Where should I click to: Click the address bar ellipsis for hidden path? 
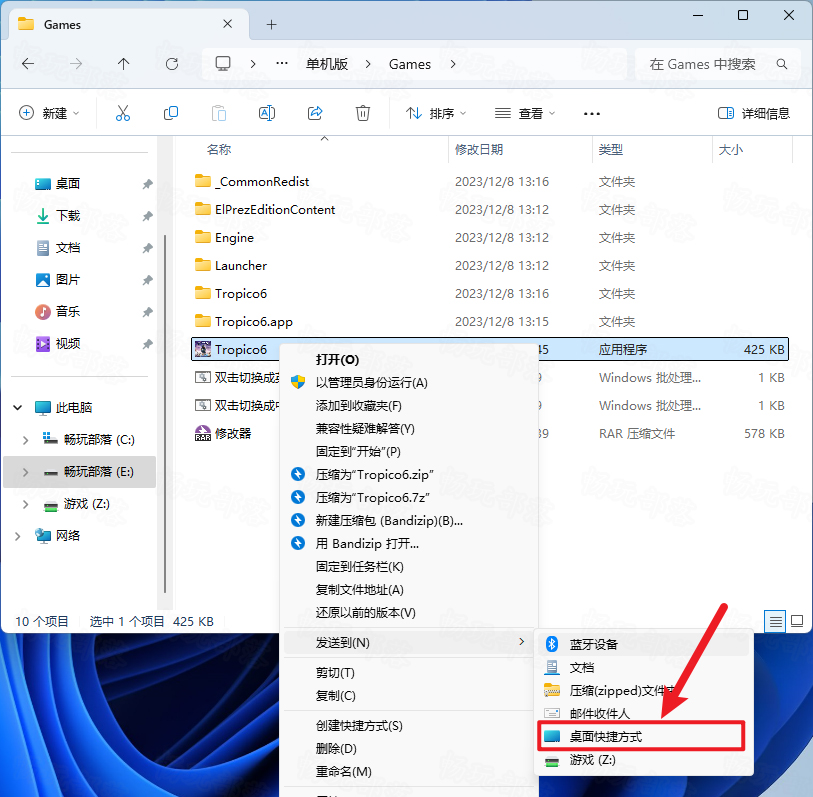(x=282, y=63)
